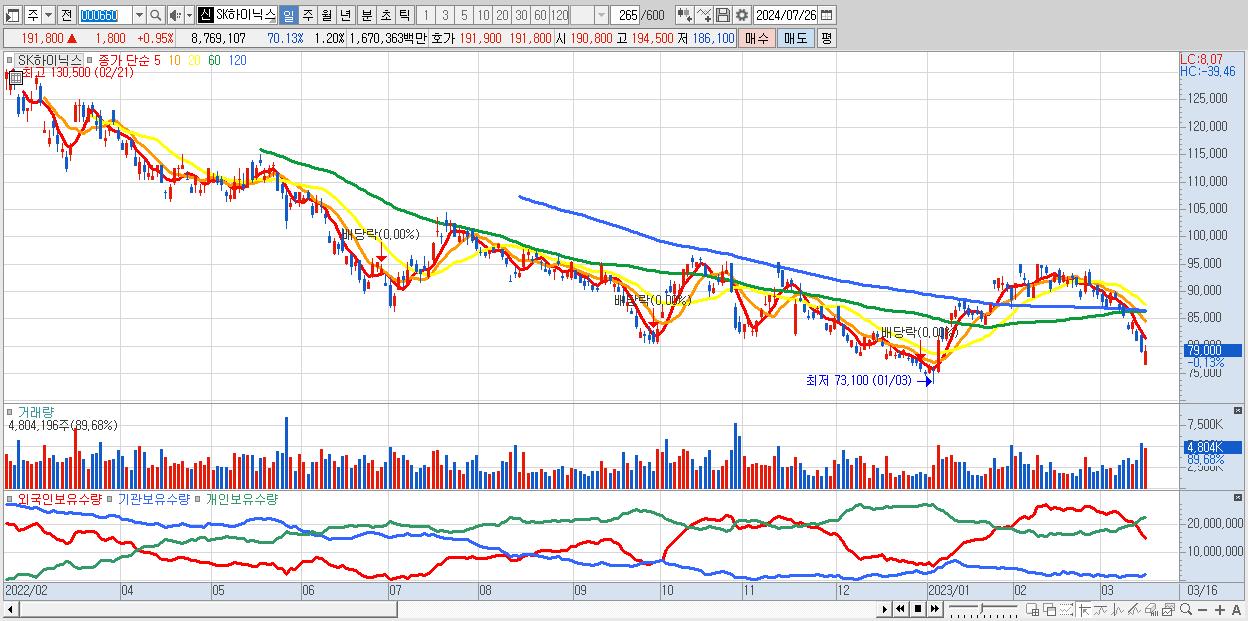Viewport: 1248px width, 621px height.
Task: Open the dropdown arrow beside the speaker icon
Action: pos(189,15)
